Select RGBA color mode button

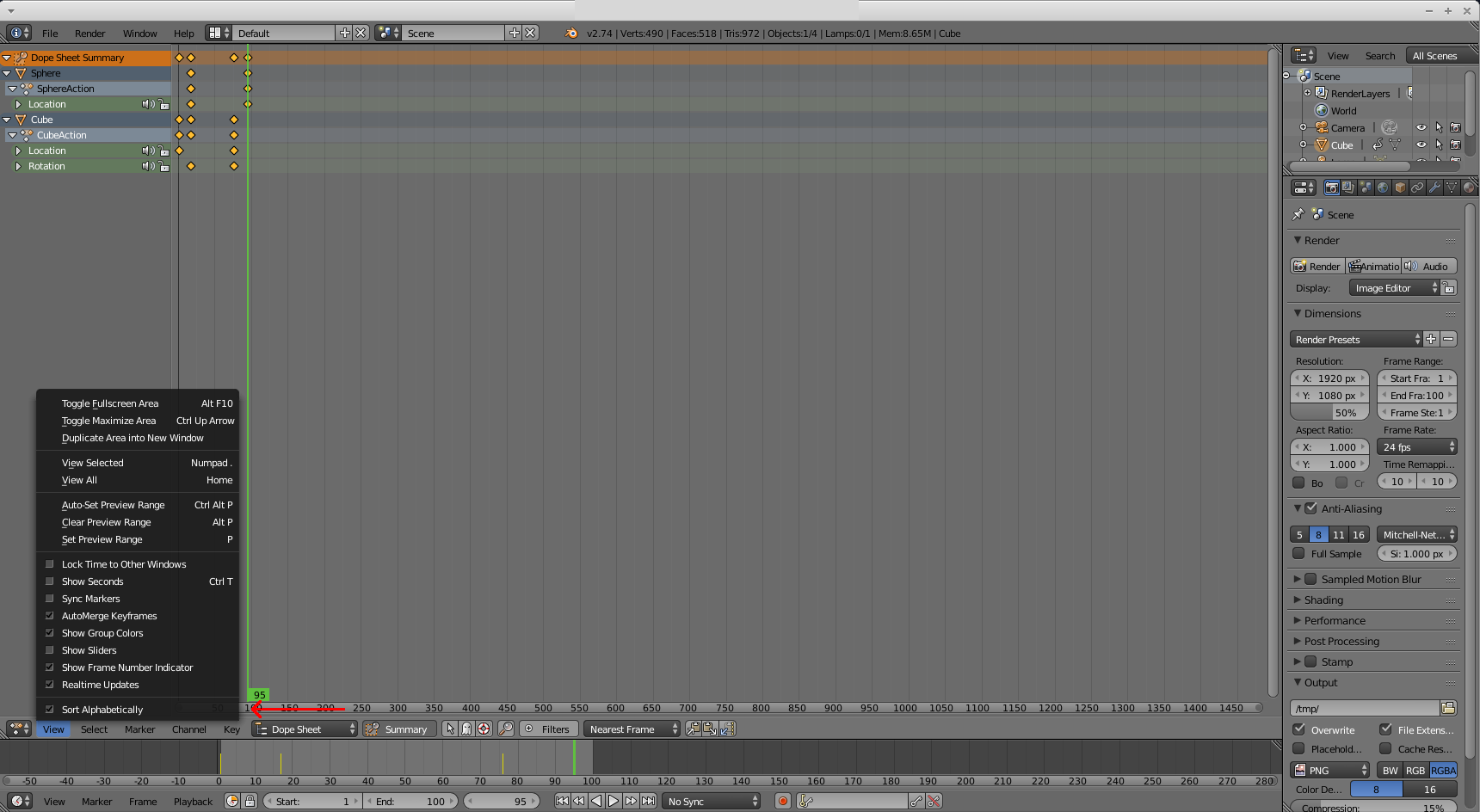(1443, 770)
